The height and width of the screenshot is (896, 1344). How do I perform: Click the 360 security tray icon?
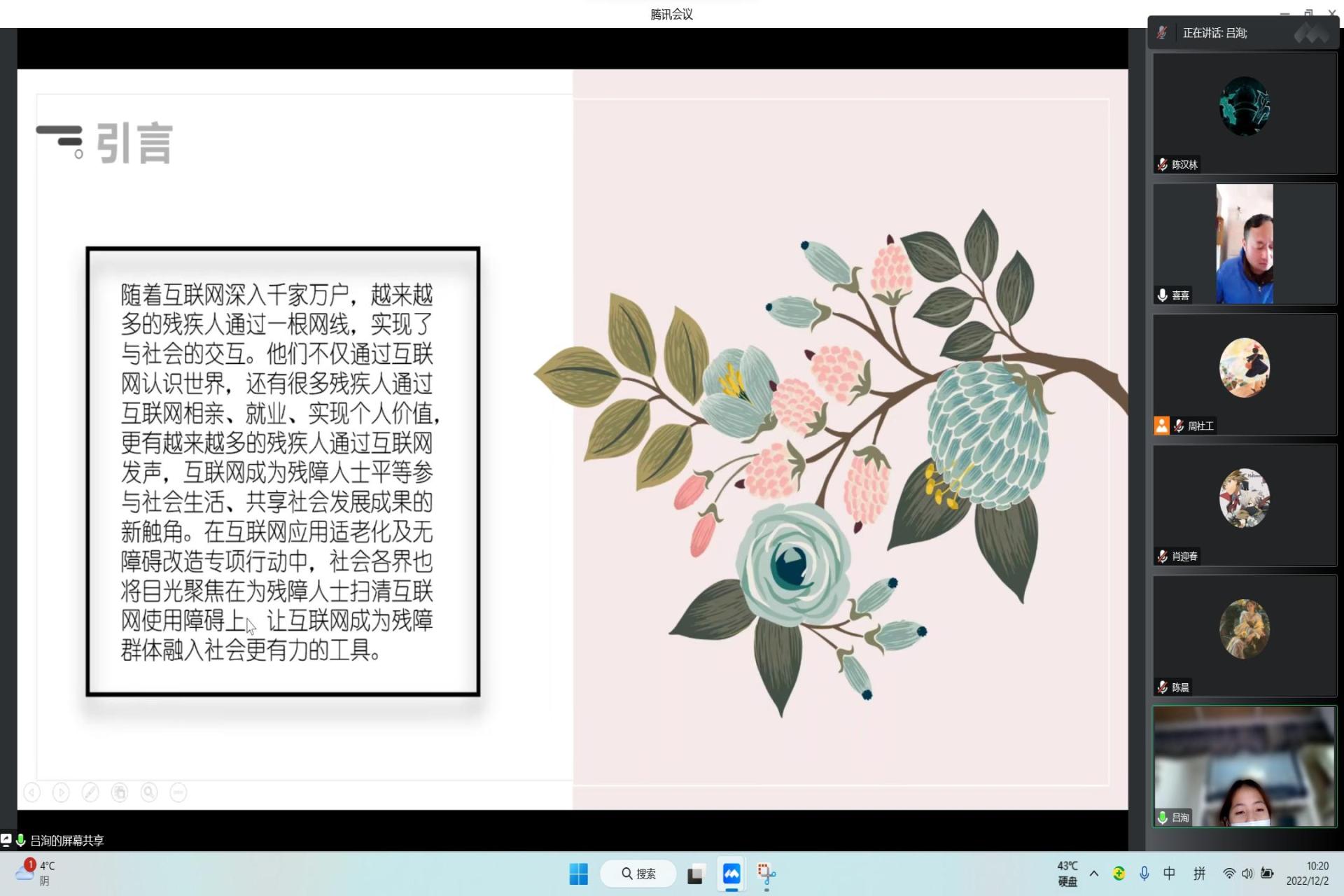[1119, 873]
